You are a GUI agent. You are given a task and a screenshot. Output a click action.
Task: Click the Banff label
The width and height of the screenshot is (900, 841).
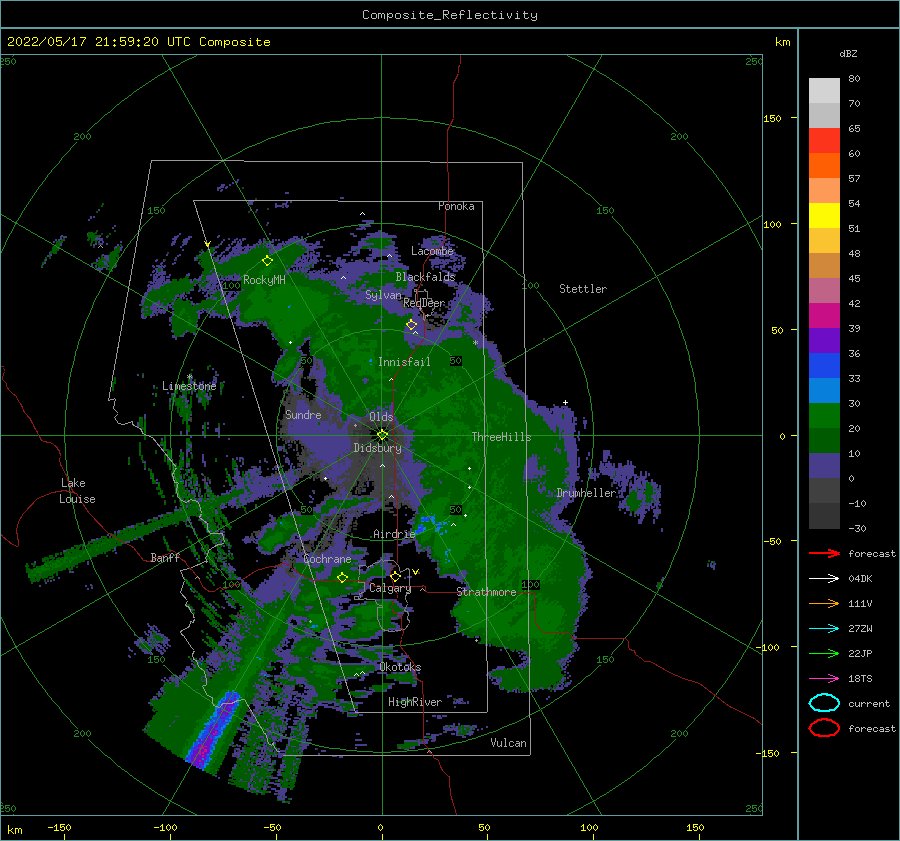[165, 557]
